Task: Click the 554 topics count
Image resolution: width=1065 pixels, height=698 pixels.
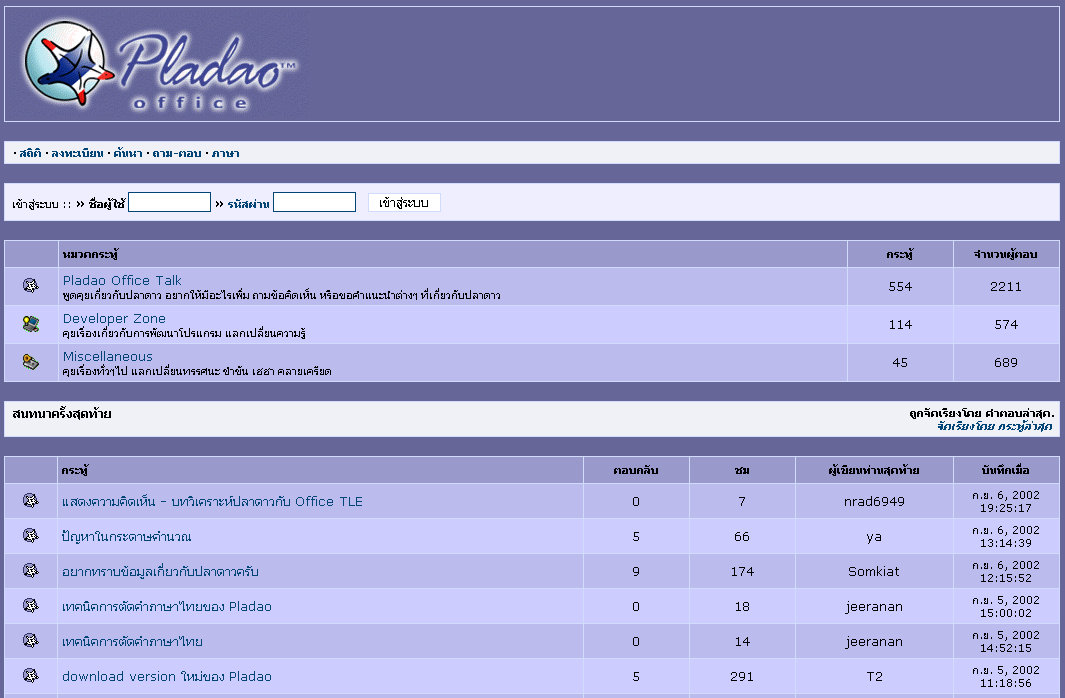Action: point(900,287)
